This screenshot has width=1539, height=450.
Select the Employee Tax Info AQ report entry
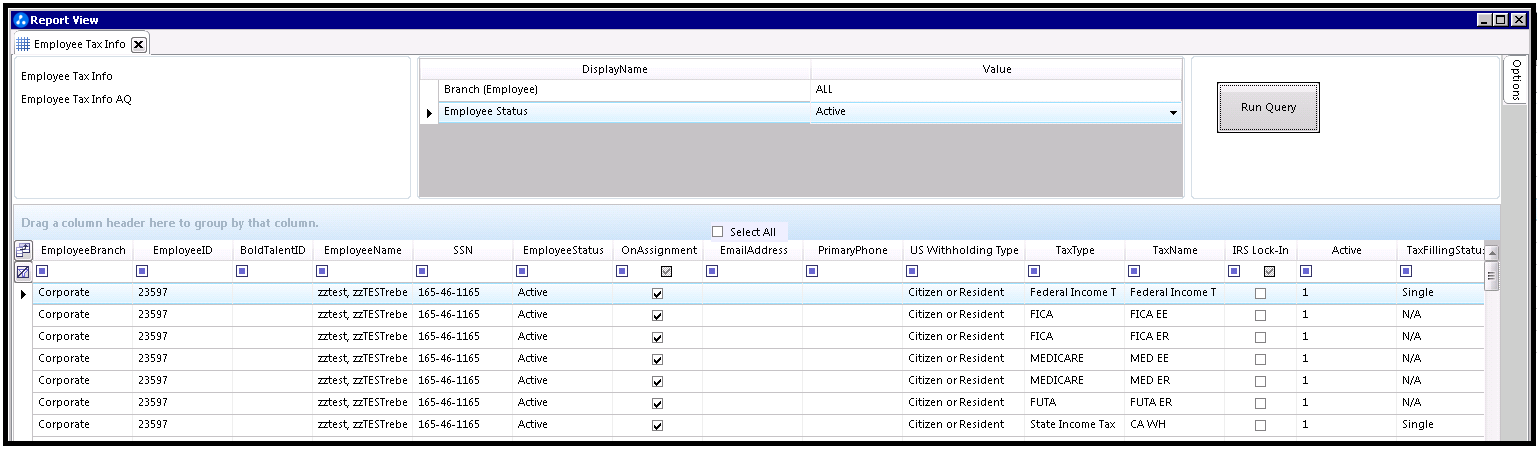coord(76,100)
